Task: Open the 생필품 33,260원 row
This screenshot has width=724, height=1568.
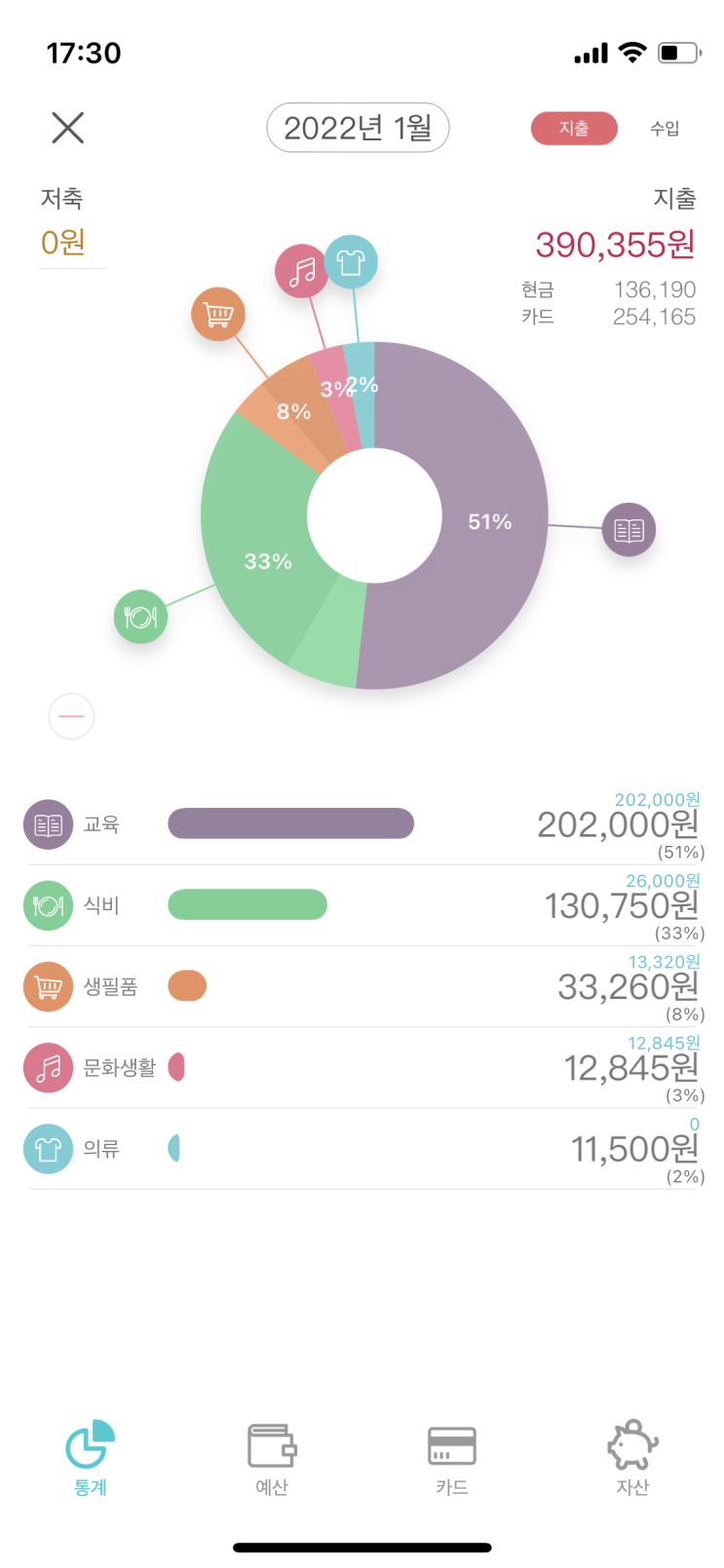Action: 362,986
